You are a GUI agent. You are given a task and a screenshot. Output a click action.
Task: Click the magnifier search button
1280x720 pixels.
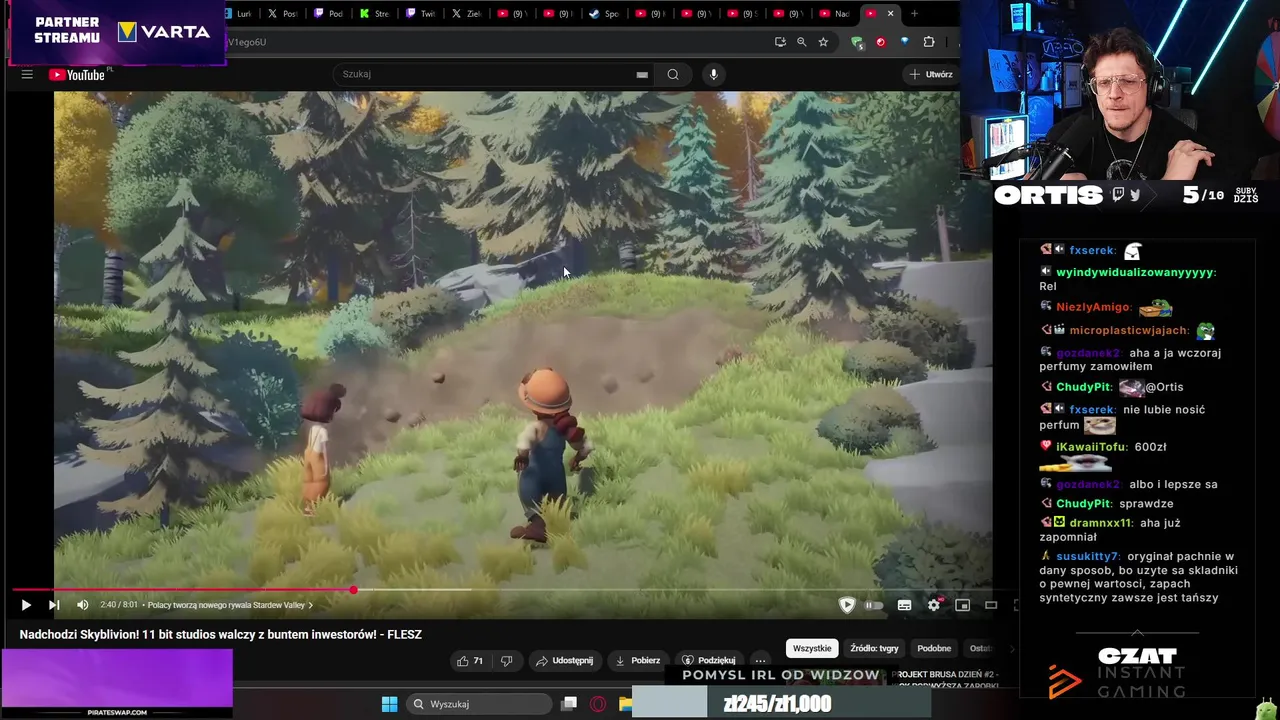(x=673, y=74)
